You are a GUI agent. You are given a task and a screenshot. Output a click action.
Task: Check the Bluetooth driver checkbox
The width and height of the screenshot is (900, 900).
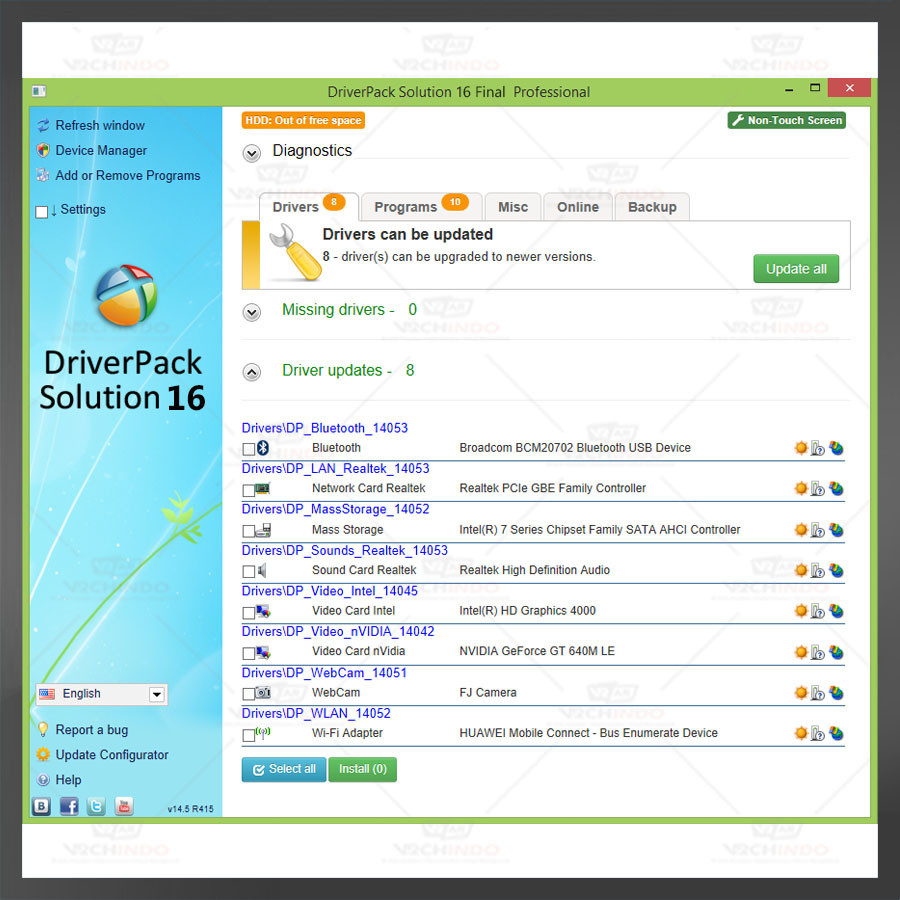[x=249, y=449]
